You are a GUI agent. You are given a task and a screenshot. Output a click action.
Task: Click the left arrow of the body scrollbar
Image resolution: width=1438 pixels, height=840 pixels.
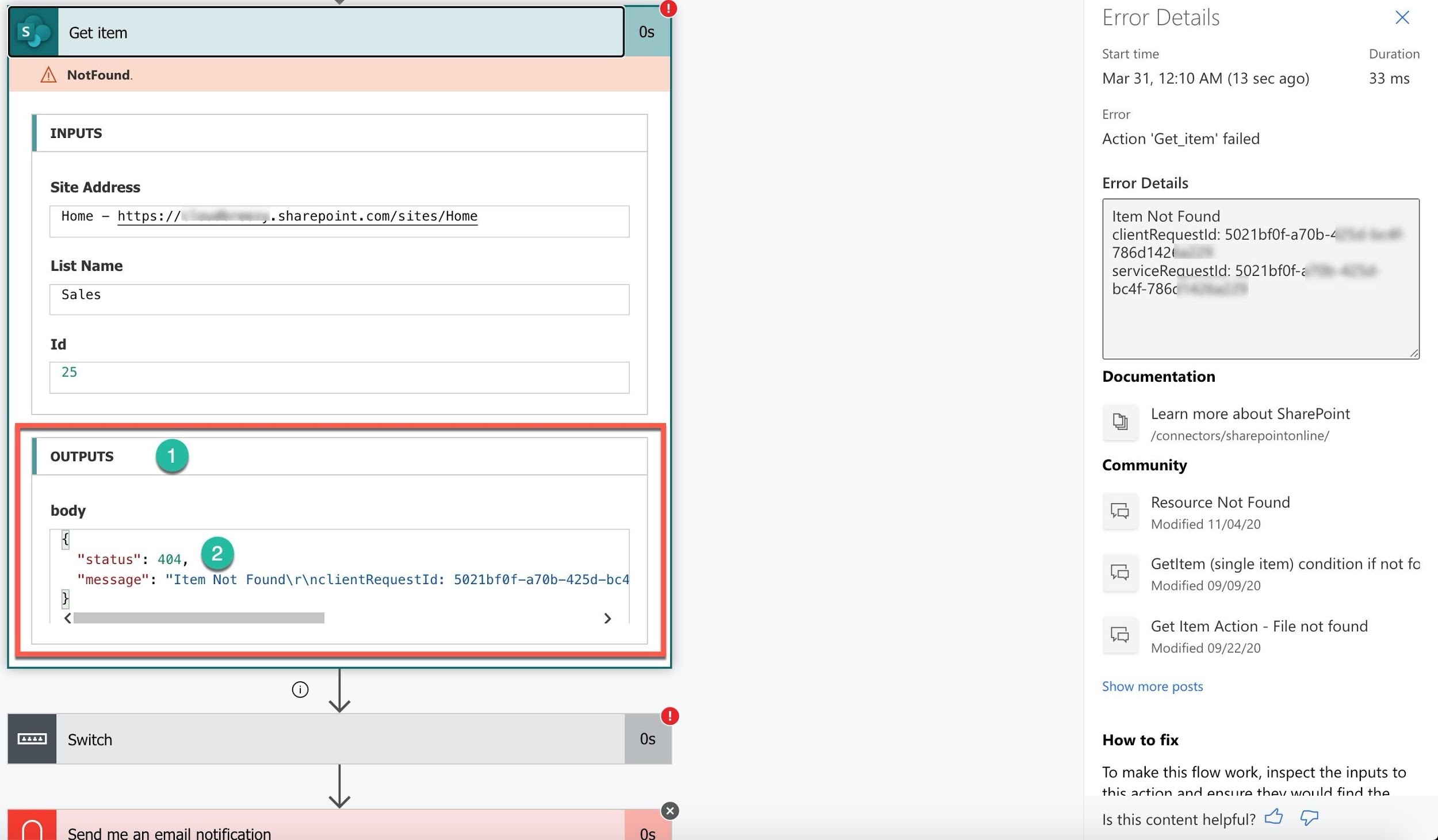pos(67,618)
